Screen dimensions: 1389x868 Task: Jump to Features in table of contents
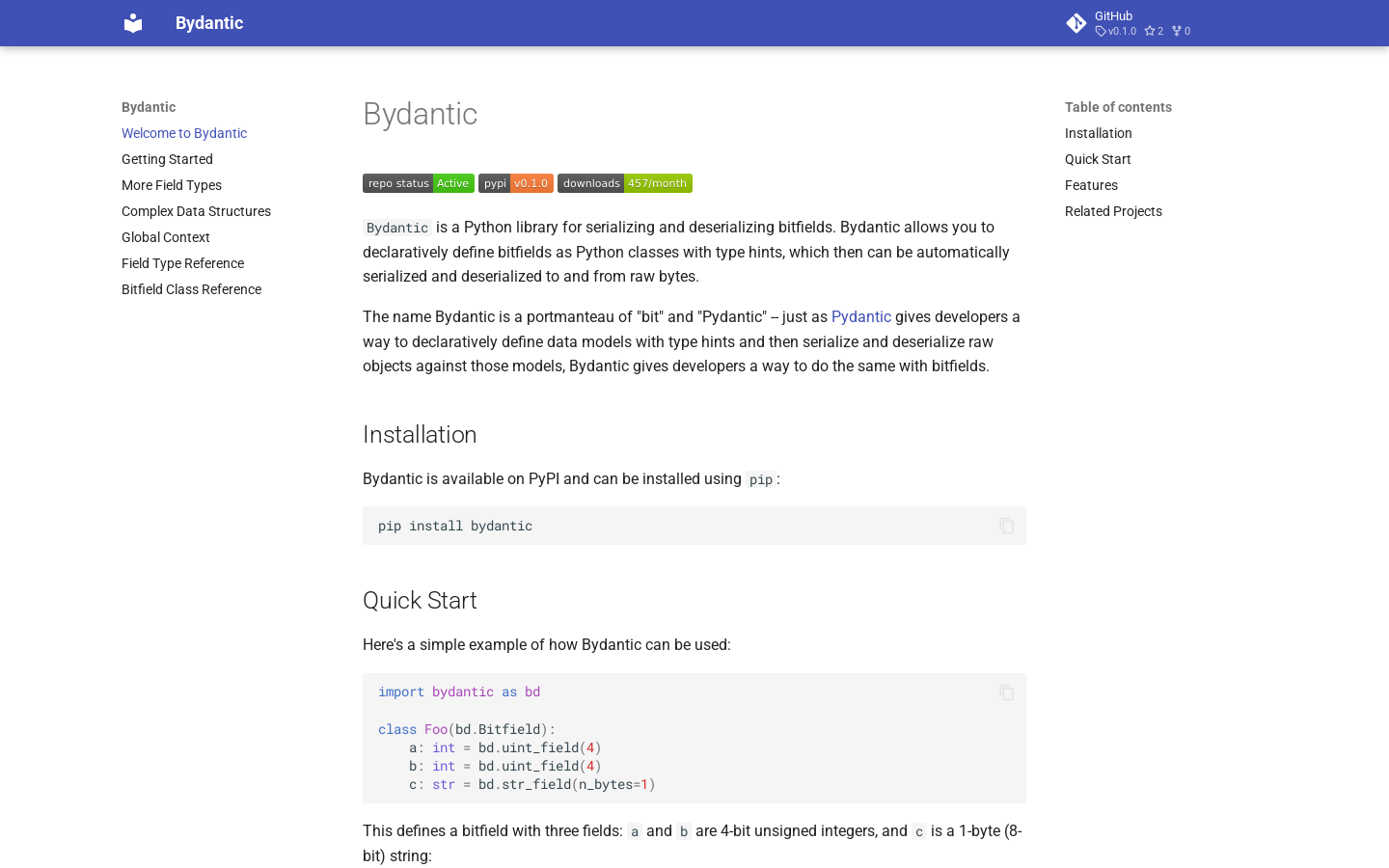(1091, 185)
